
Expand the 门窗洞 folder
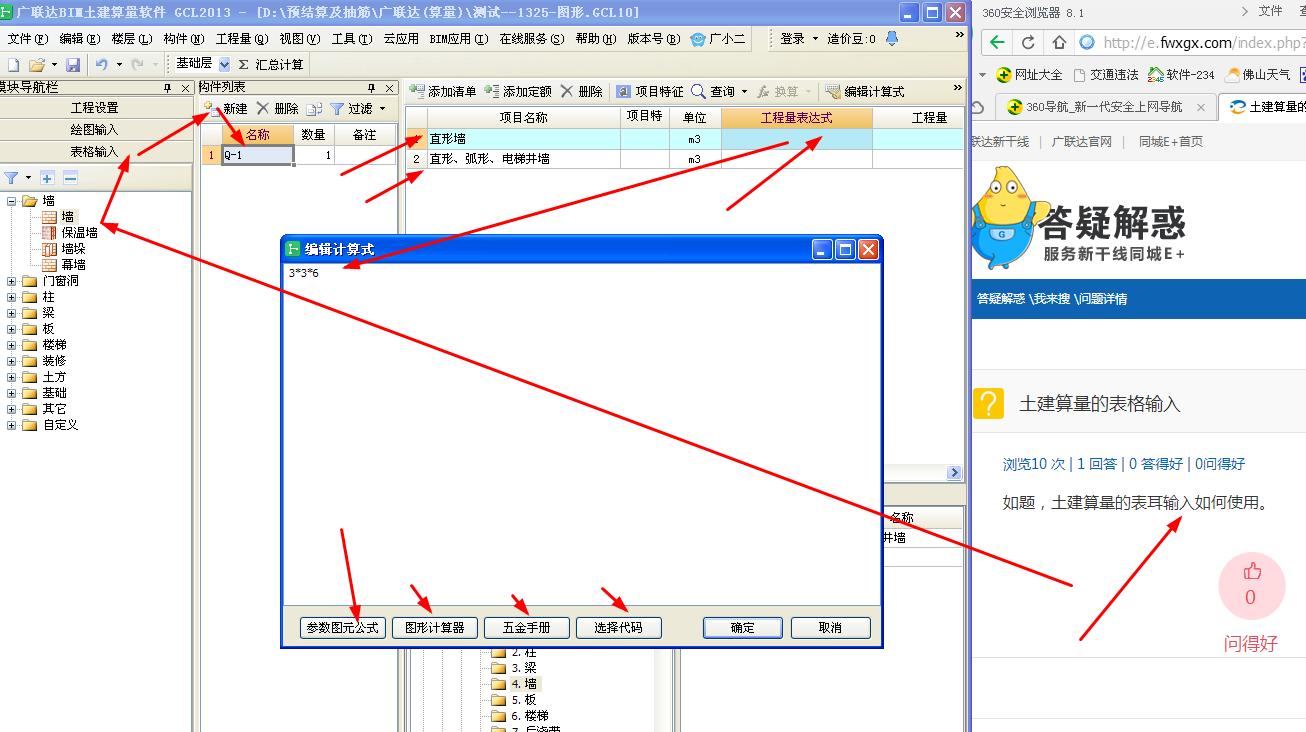tap(12, 281)
